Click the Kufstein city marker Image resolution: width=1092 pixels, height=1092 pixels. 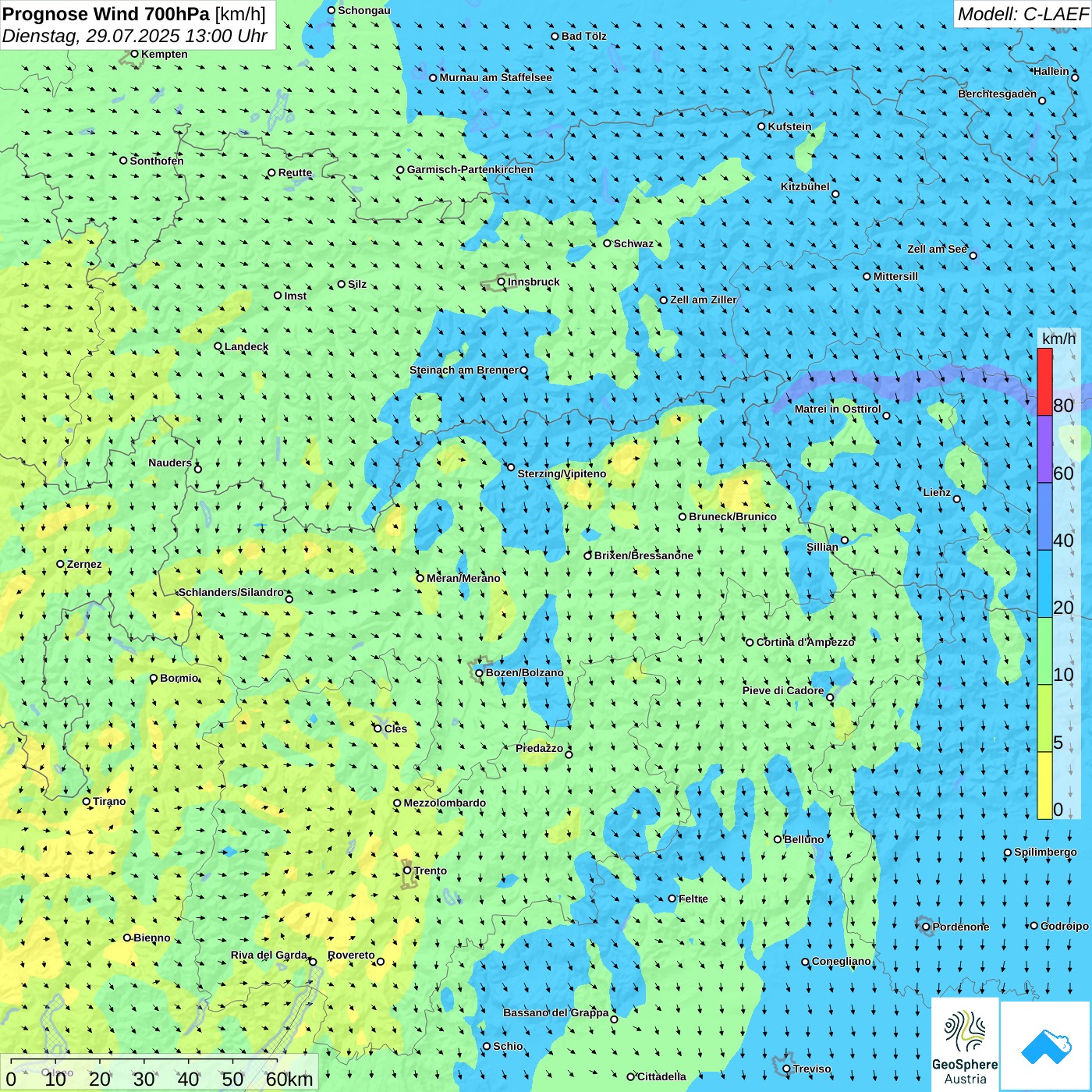click(762, 126)
